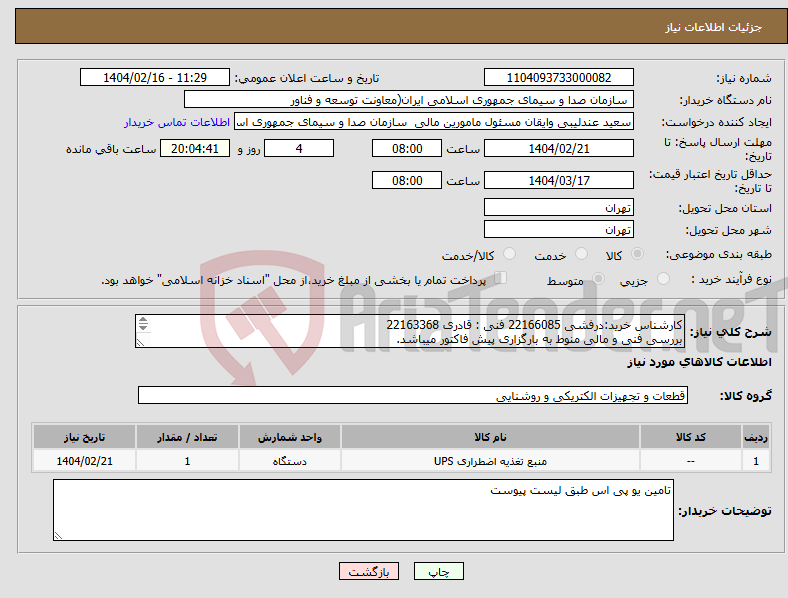Click the استان محل تحویل field تهران

click(x=558, y=207)
